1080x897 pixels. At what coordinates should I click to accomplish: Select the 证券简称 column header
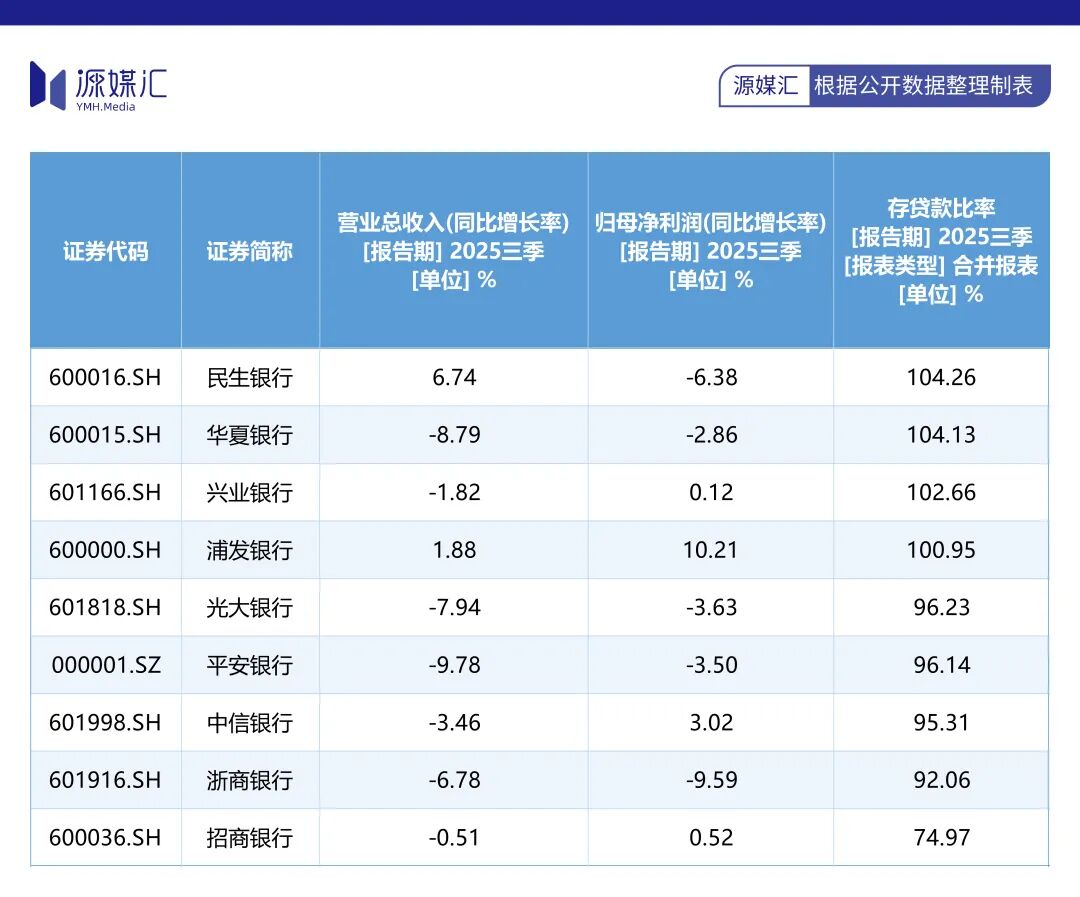[x=249, y=250]
